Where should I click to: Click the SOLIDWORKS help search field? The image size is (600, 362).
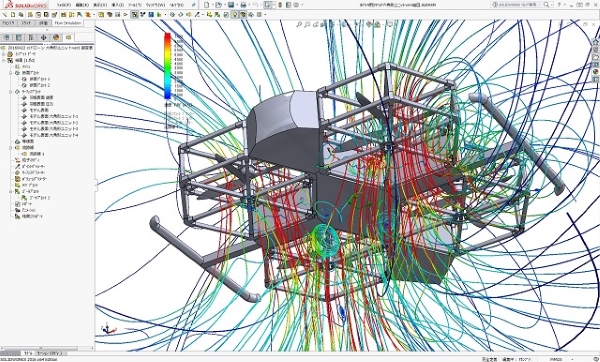coord(518,5)
